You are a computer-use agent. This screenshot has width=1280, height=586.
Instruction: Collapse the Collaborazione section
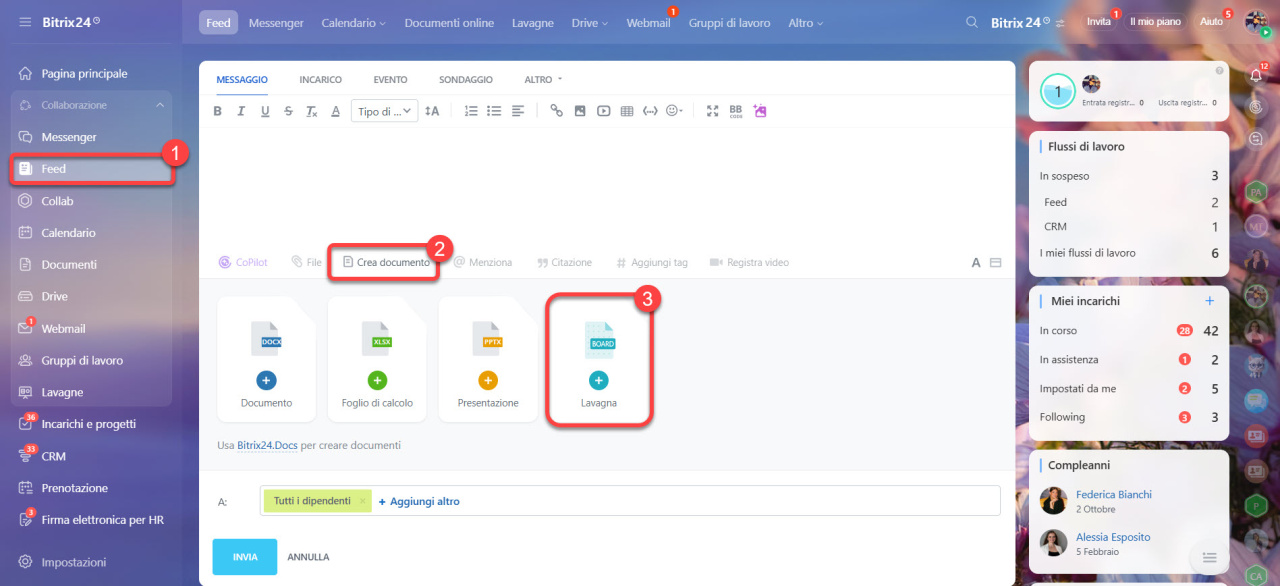(160, 105)
